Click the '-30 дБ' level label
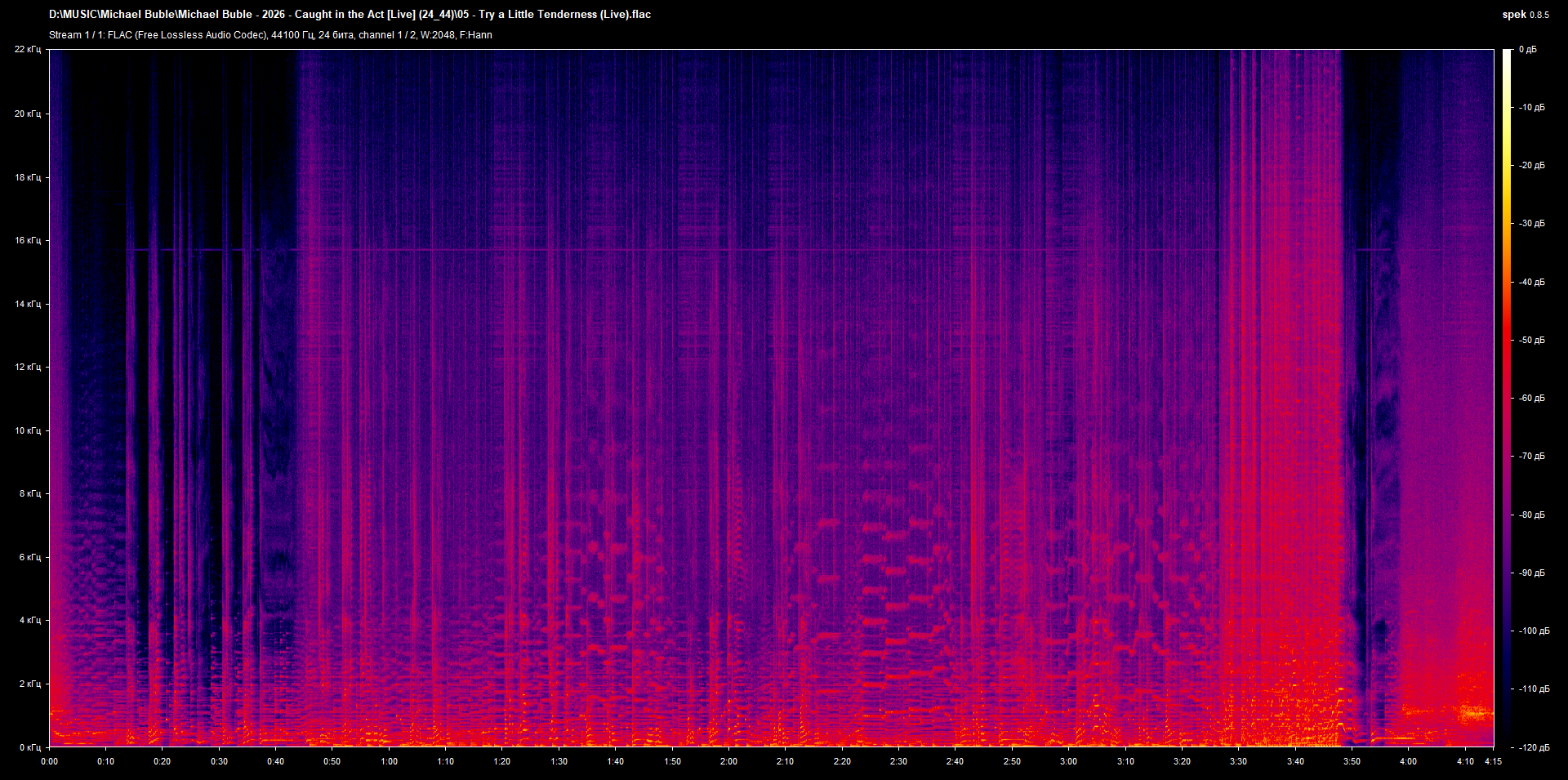Screen dimensions: 1568x780 pos(1531,224)
